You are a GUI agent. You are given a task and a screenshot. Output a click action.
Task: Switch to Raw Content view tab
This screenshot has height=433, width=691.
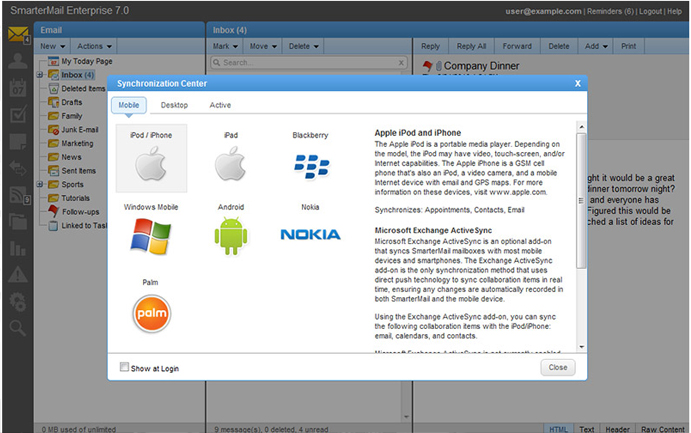coord(663,429)
